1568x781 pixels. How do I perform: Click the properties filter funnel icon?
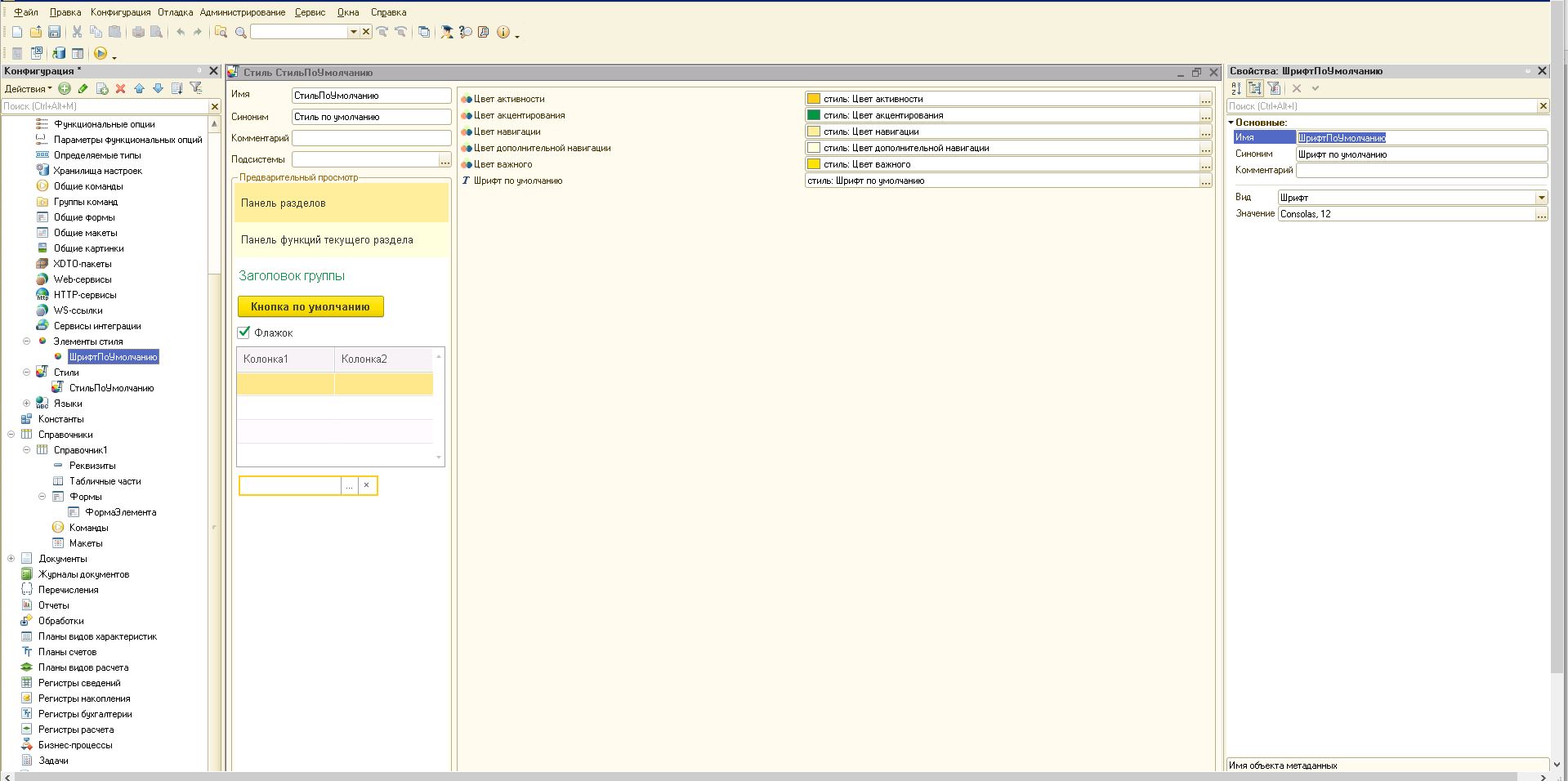coord(1274,88)
